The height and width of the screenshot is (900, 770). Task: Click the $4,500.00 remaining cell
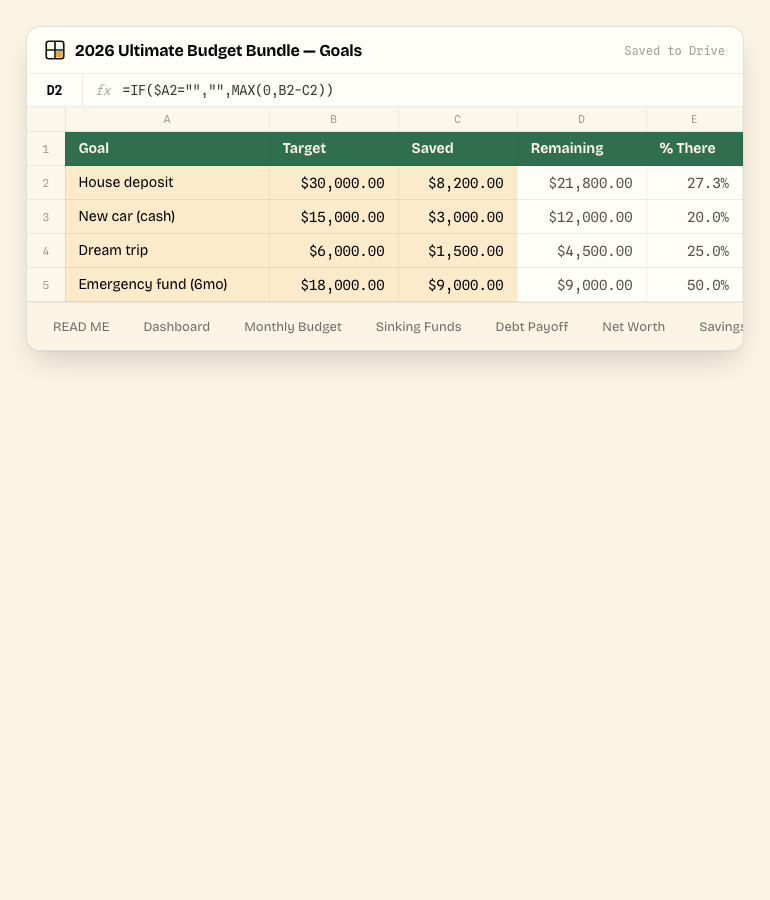[581, 250]
